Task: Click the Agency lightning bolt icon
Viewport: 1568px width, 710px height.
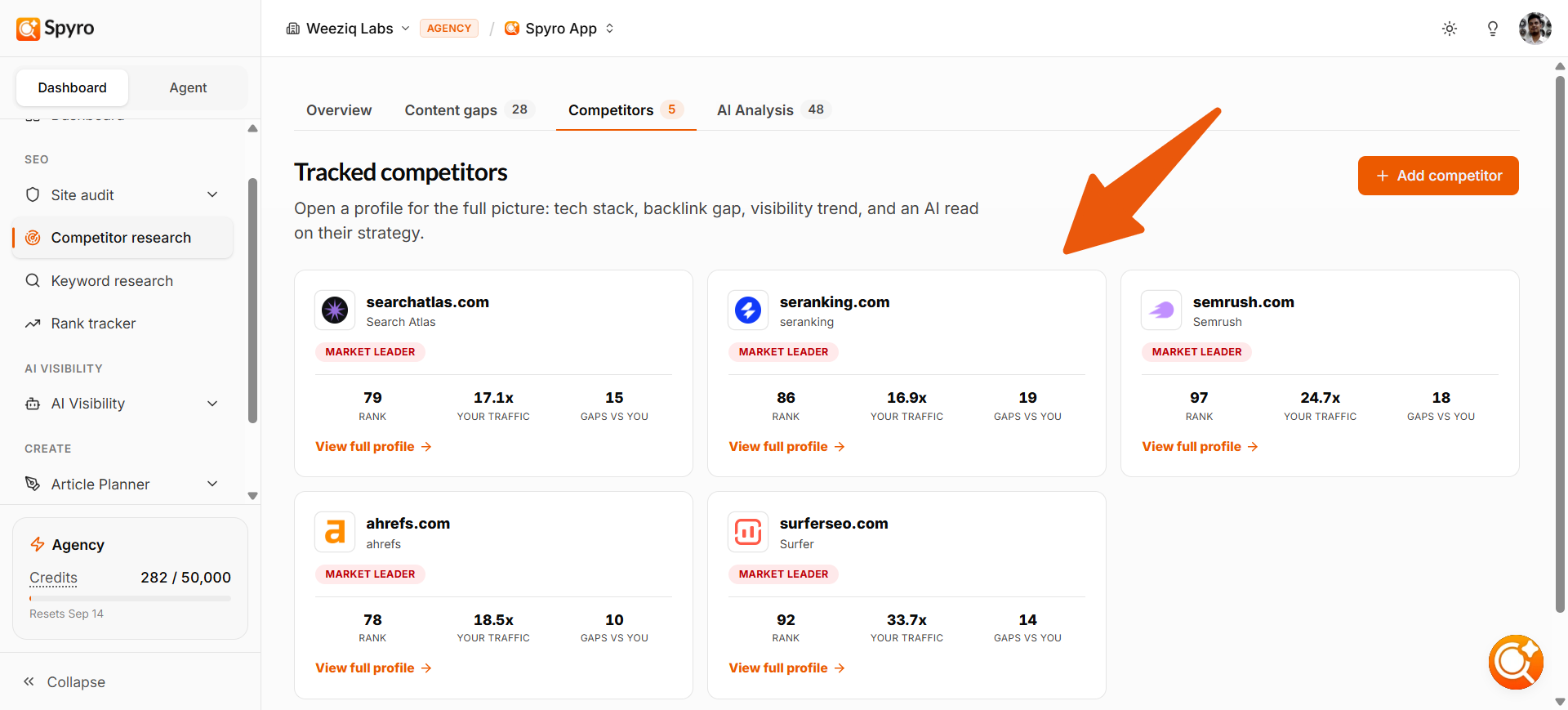Action: pyautogui.click(x=38, y=544)
